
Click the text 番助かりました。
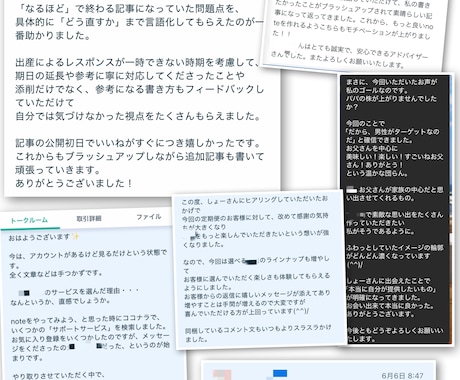(53, 35)
